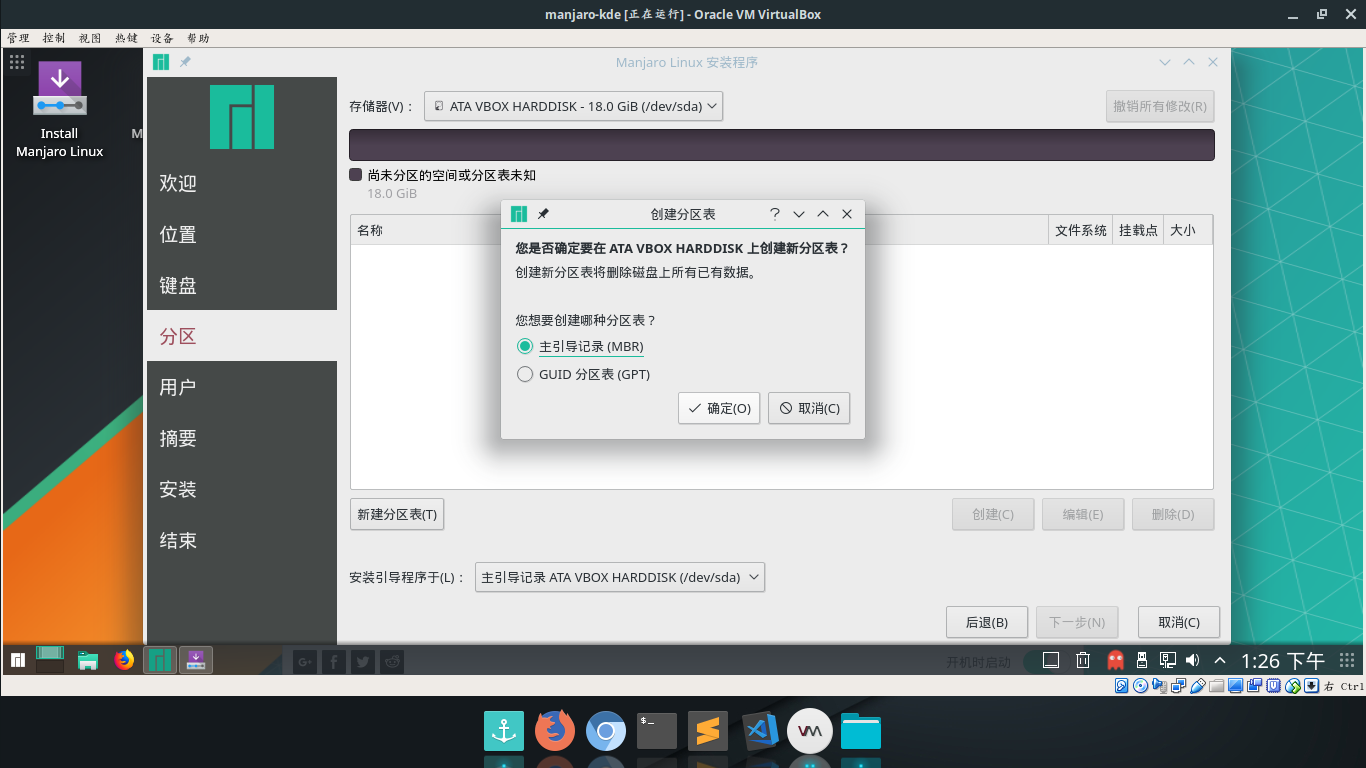Open the VirtualBox 热键 menu
The image size is (1366, 768).
pos(126,38)
